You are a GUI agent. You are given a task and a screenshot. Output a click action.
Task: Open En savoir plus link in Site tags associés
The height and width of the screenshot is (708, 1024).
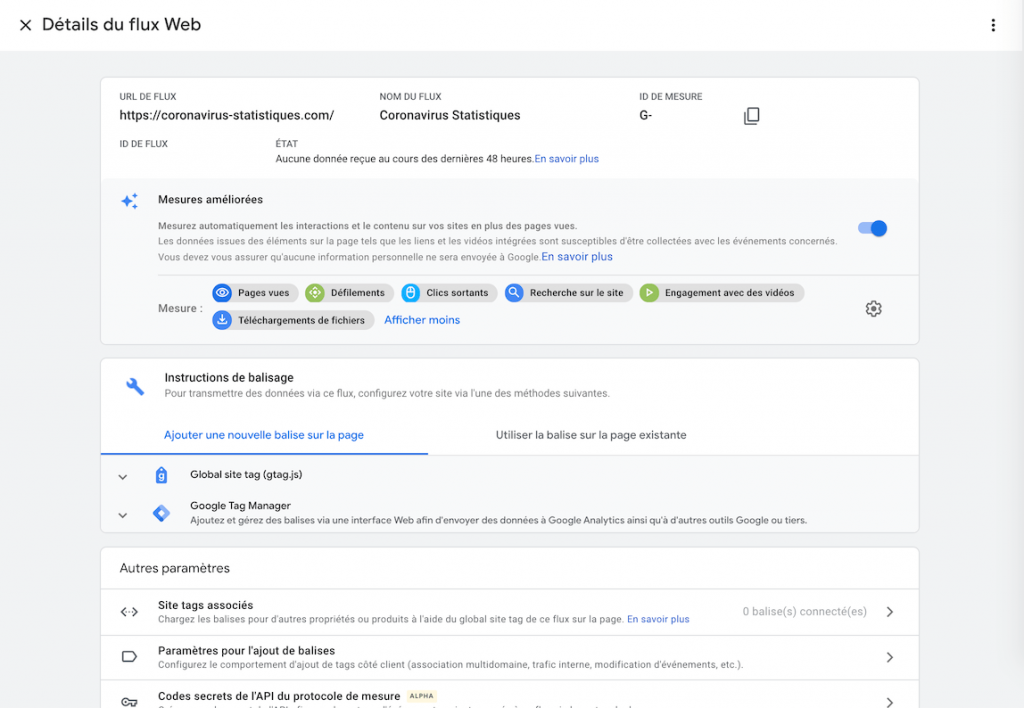658,619
